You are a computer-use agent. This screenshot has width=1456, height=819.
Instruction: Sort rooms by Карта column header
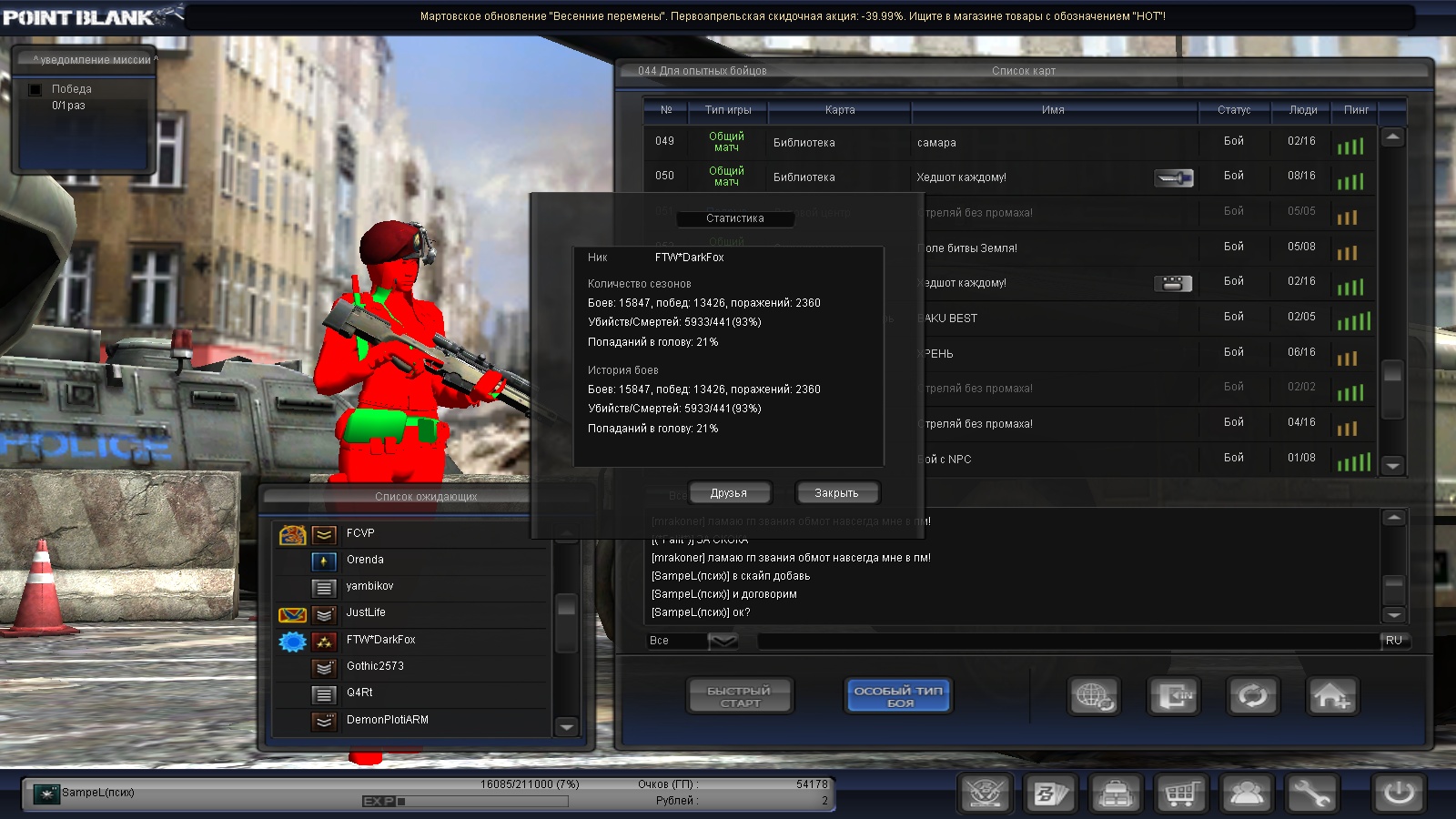(x=839, y=110)
